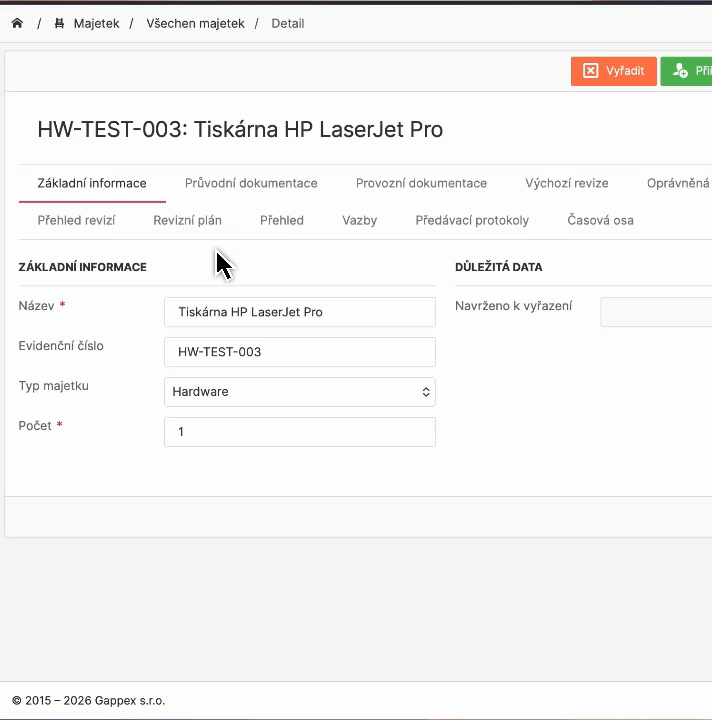Click into the Název input field

pyautogui.click(x=299, y=312)
